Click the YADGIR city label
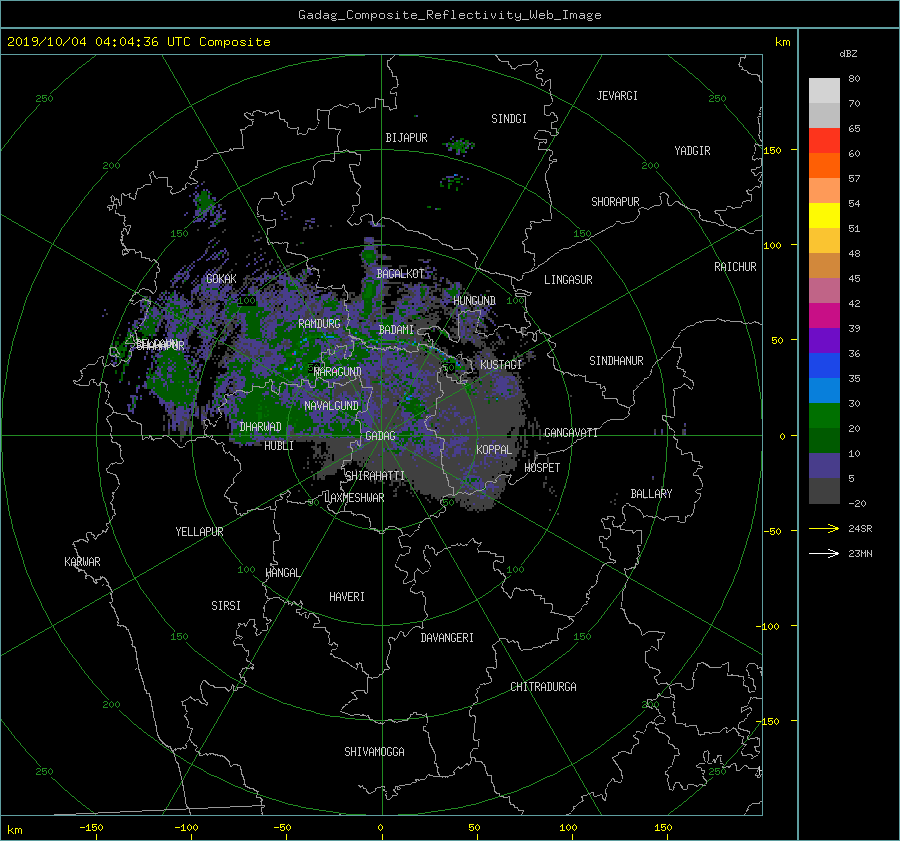 [692, 151]
